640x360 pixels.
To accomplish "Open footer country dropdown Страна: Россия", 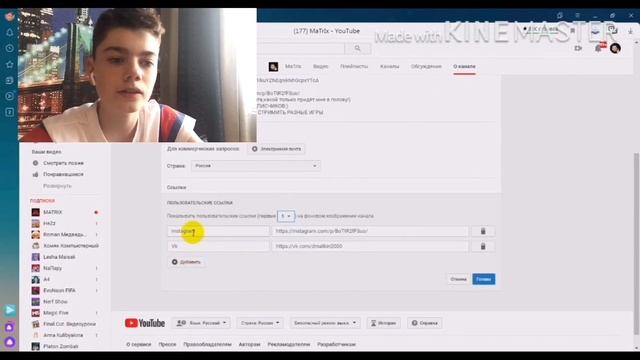I will click(x=260, y=323).
